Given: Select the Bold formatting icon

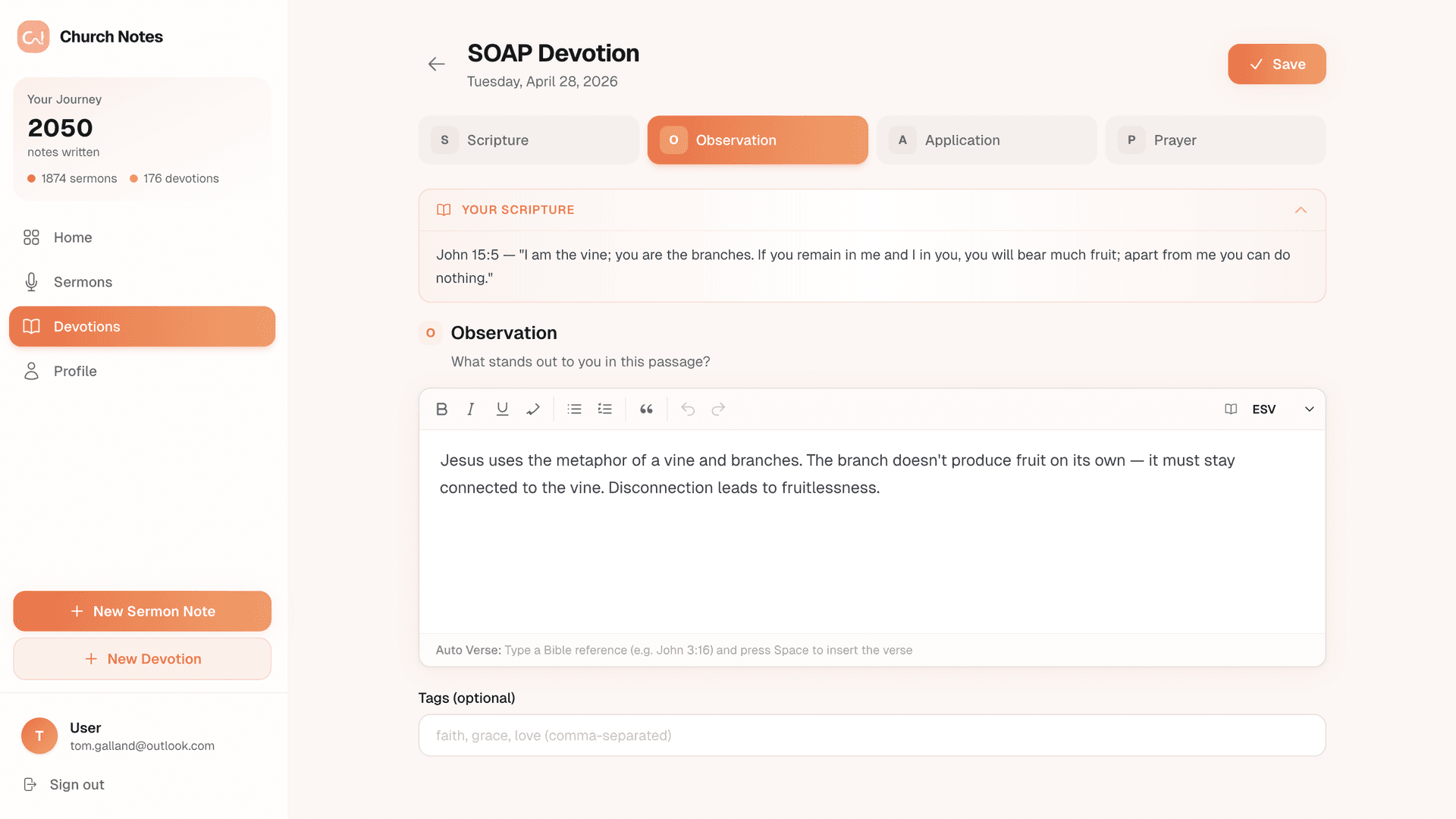Looking at the screenshot, I should (441, 409).
